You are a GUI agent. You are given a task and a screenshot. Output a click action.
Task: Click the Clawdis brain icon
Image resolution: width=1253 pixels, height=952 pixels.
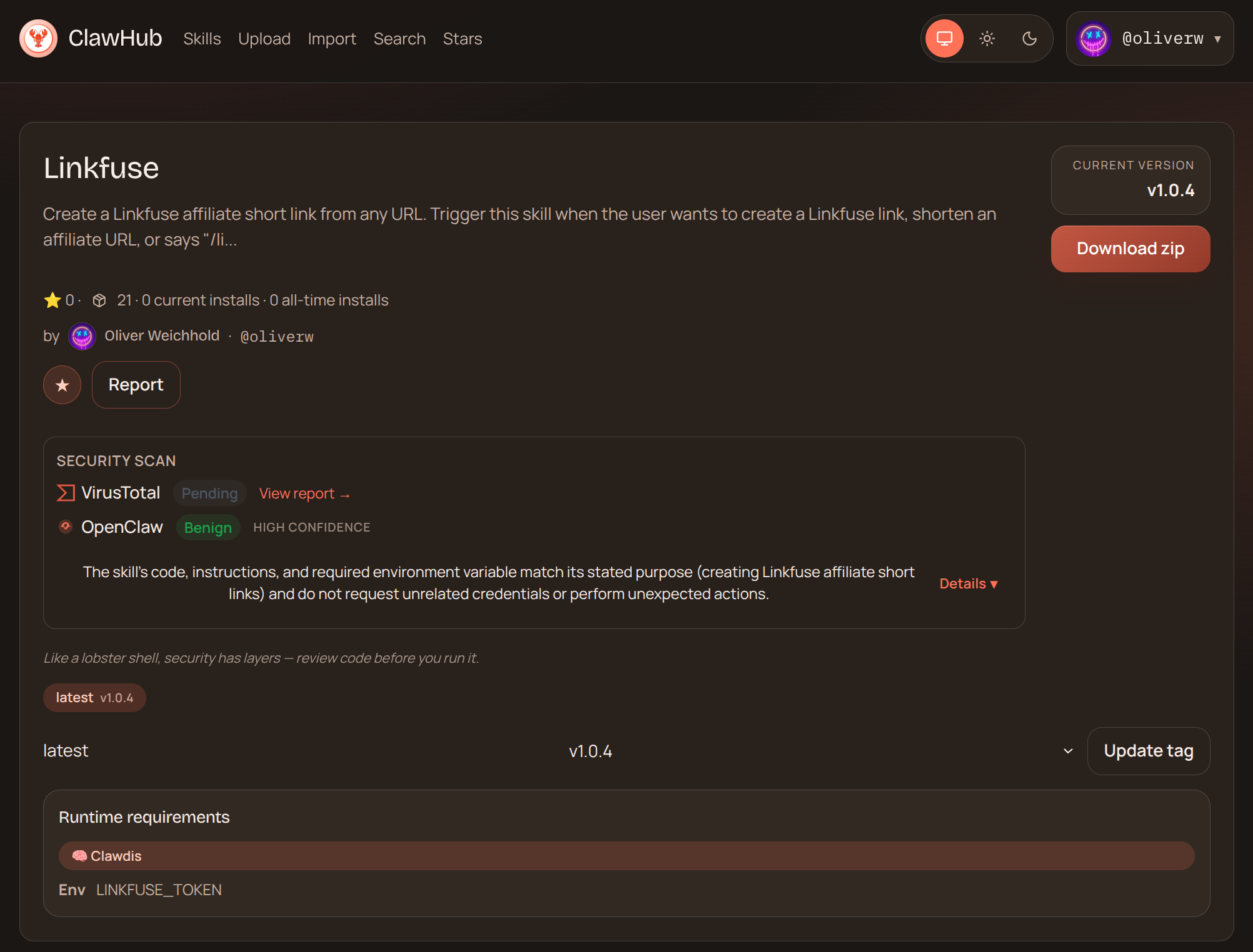click(79, 856)
